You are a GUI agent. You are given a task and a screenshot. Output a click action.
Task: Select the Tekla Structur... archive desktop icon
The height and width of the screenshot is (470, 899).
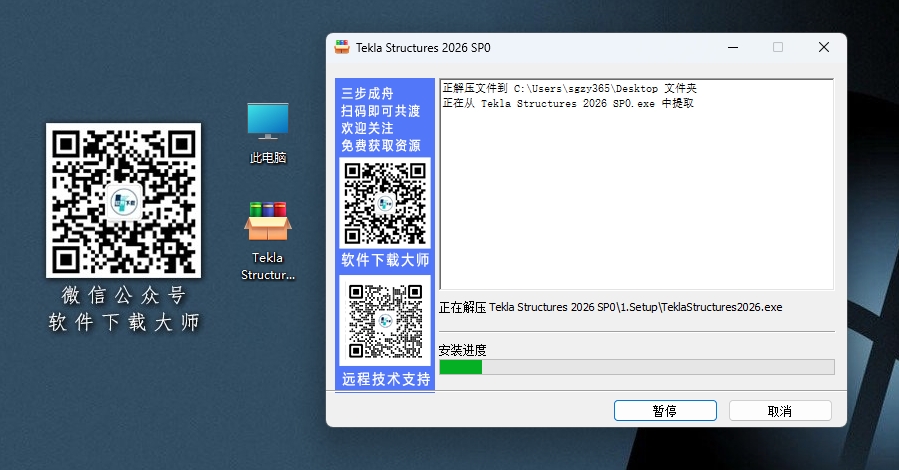coord(268,241)
